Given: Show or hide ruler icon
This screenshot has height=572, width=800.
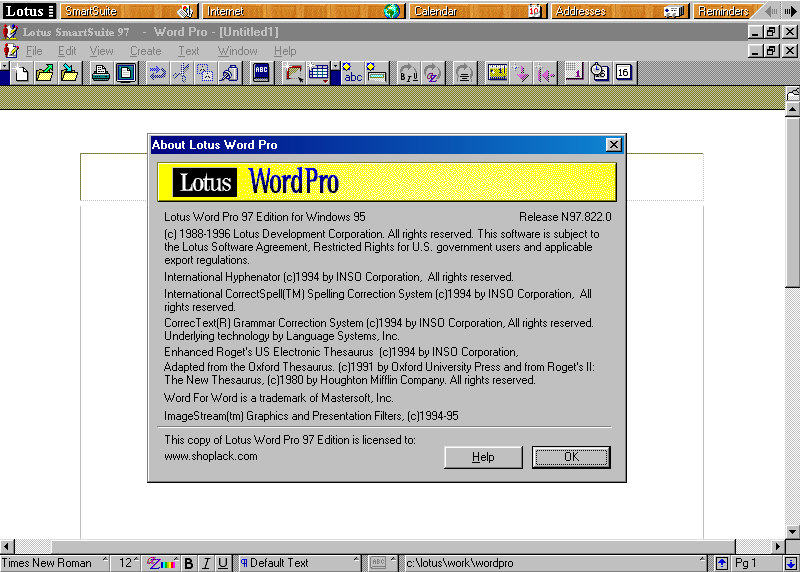Looking at the screenshot, I should tap(496, 73).
